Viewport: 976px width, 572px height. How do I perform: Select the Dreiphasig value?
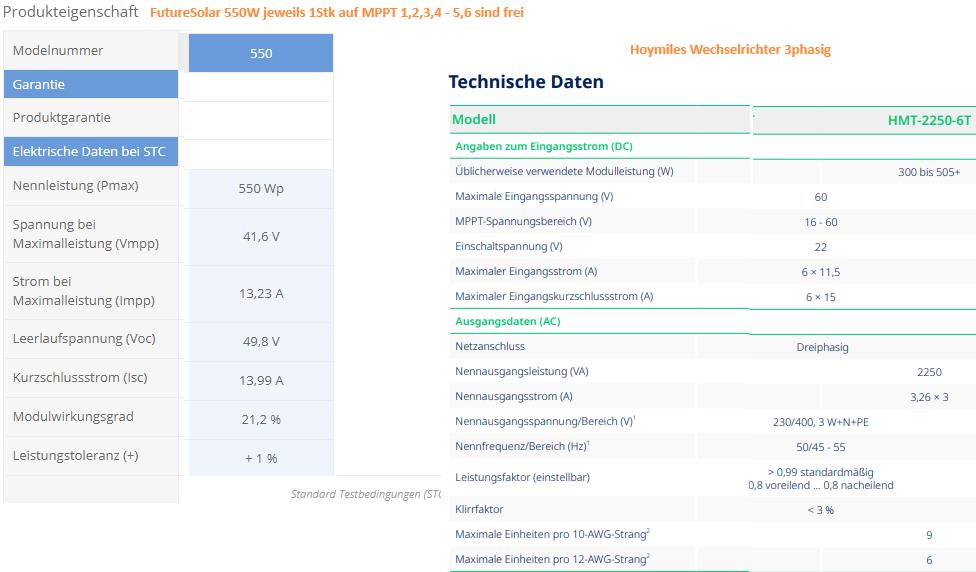tap(822, 347)
